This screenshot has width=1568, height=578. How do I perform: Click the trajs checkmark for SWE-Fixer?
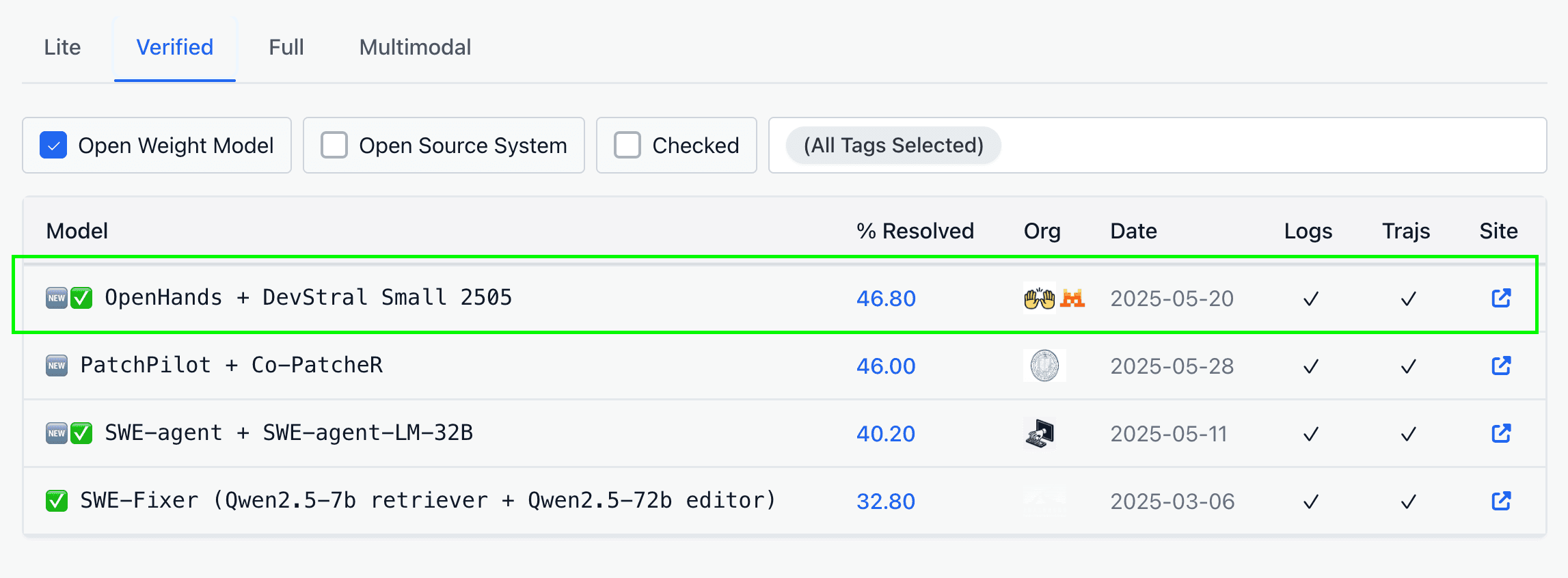(1408, 501)
